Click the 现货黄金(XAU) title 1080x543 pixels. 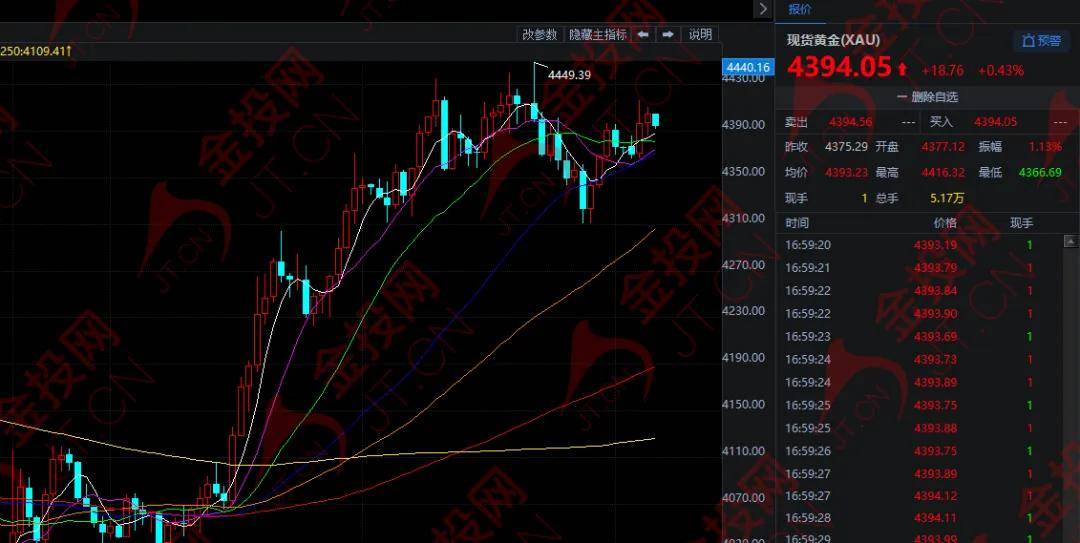click(833, 40)
